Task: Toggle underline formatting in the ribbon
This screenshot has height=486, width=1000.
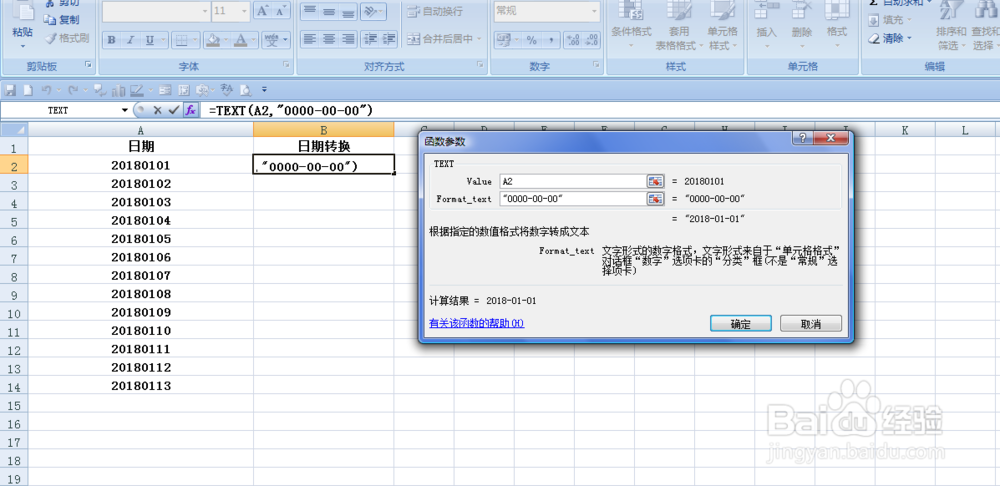Action: tap(149, 40)
